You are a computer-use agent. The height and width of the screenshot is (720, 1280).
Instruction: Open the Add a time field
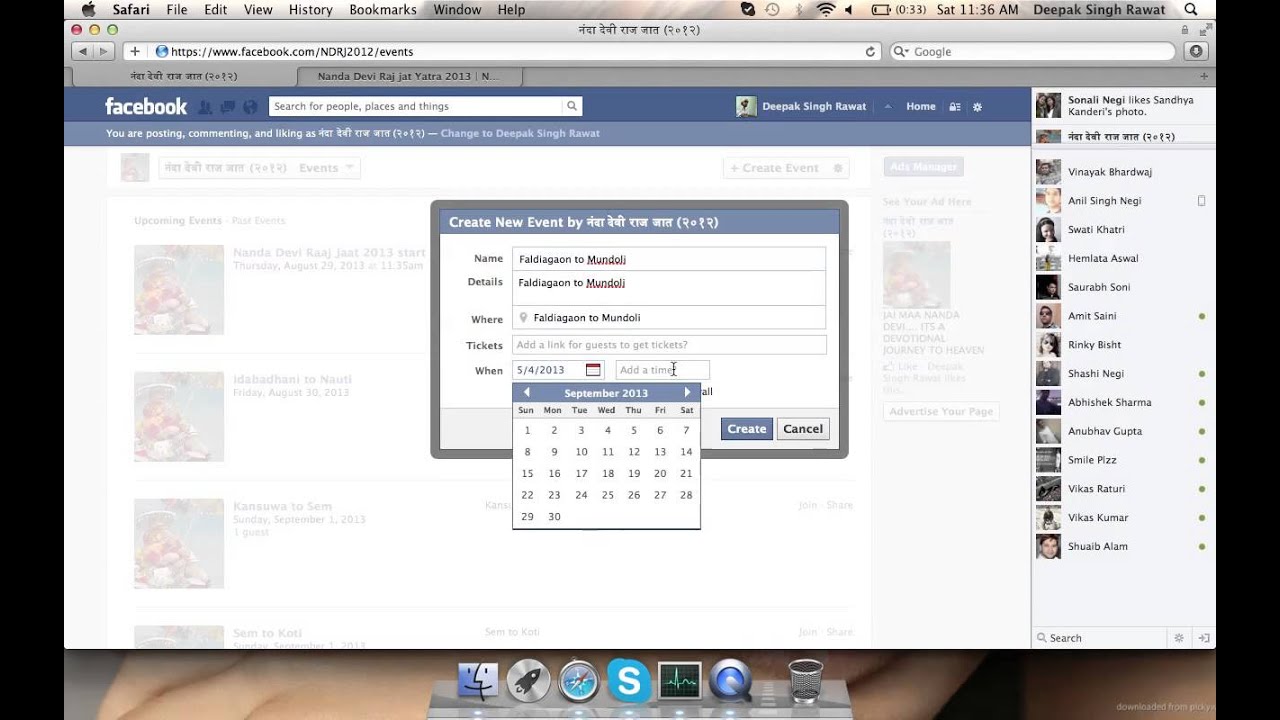[x=662, y=370]
